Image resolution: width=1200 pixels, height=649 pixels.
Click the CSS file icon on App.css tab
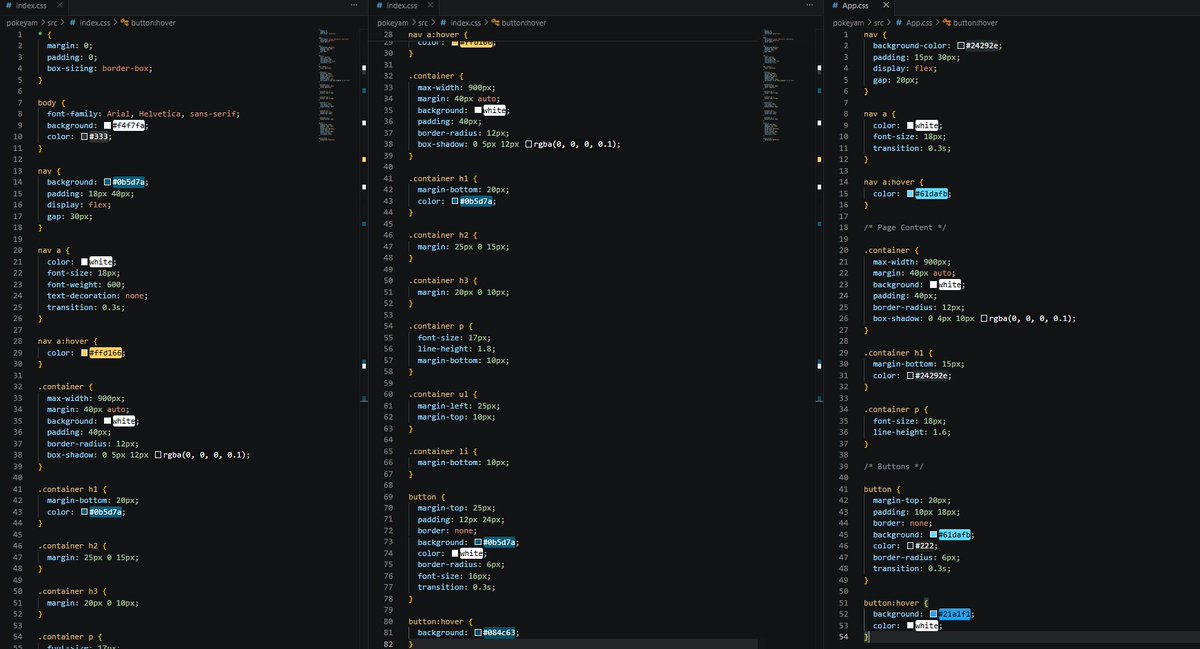tap(836, 6)
